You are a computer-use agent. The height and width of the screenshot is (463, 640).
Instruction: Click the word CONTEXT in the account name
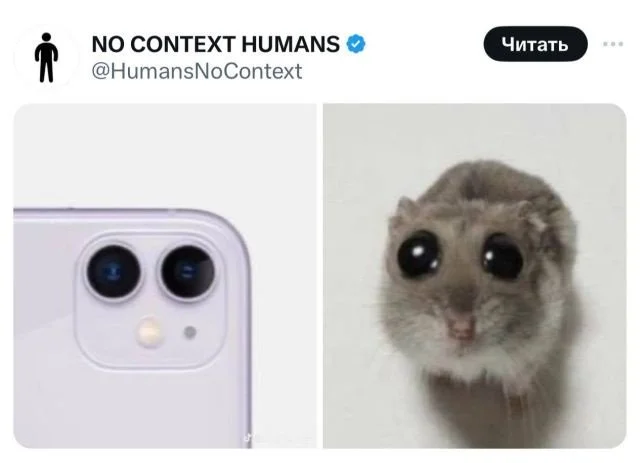183,44
